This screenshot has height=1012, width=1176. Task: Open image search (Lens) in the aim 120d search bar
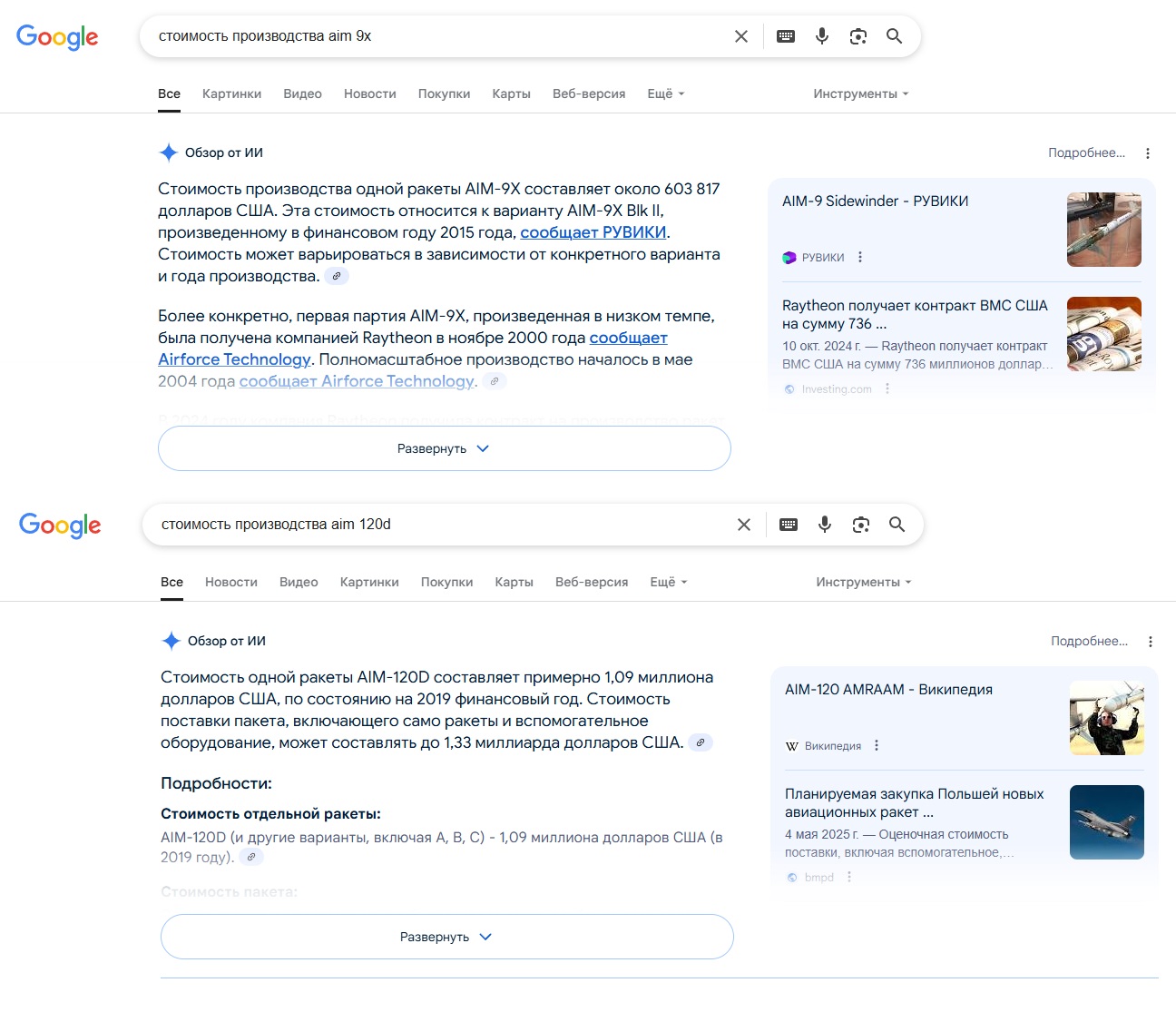click(861, 525)
